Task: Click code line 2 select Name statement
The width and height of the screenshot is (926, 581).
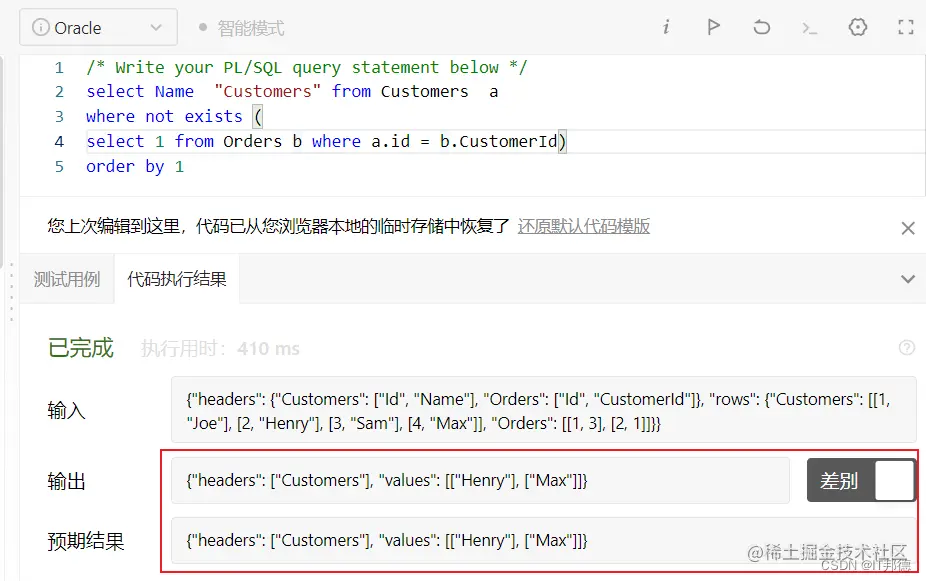Action: (292, 92)
